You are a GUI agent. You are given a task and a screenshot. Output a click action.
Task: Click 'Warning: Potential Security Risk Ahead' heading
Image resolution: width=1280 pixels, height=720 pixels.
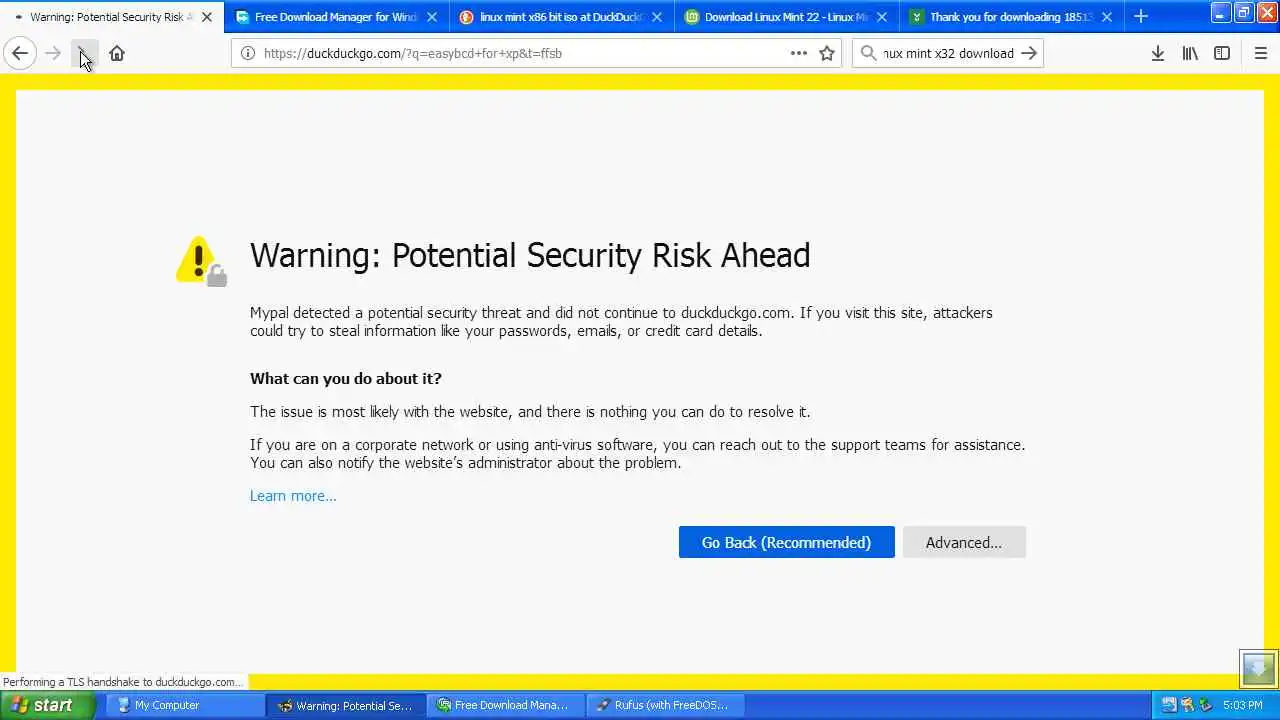(530, 255)
